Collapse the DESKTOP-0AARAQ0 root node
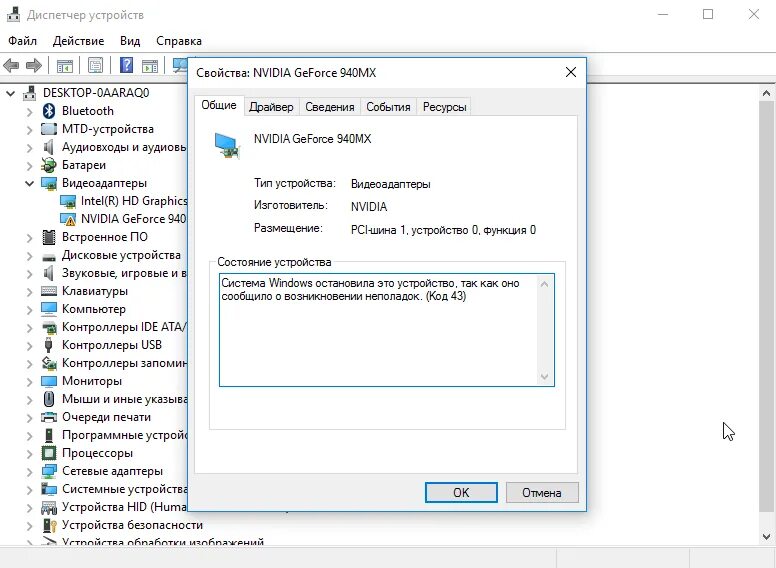776x568 pixels. tap(10, 93)
